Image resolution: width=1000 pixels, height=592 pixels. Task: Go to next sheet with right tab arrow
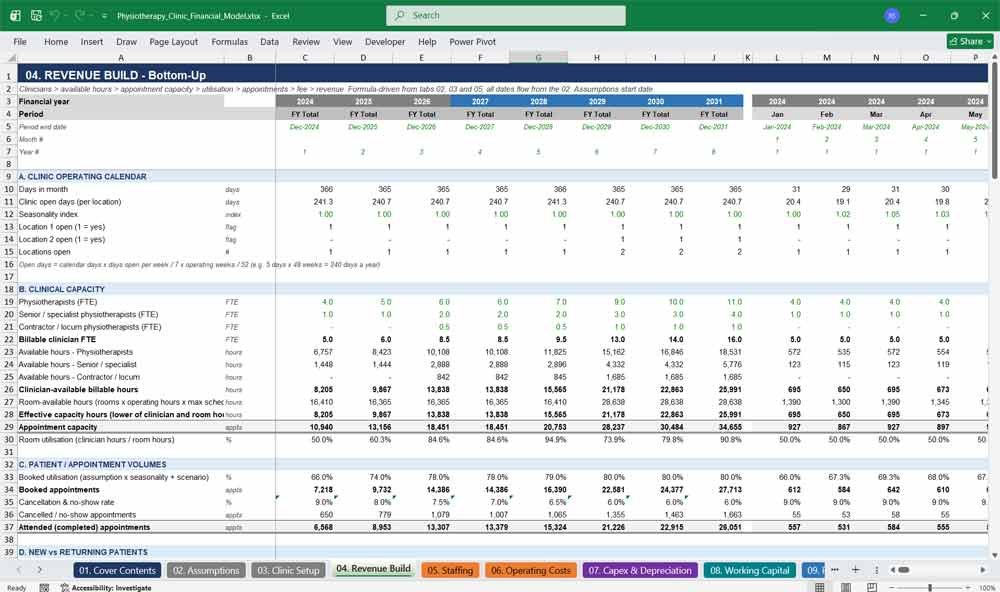(40, 570)
